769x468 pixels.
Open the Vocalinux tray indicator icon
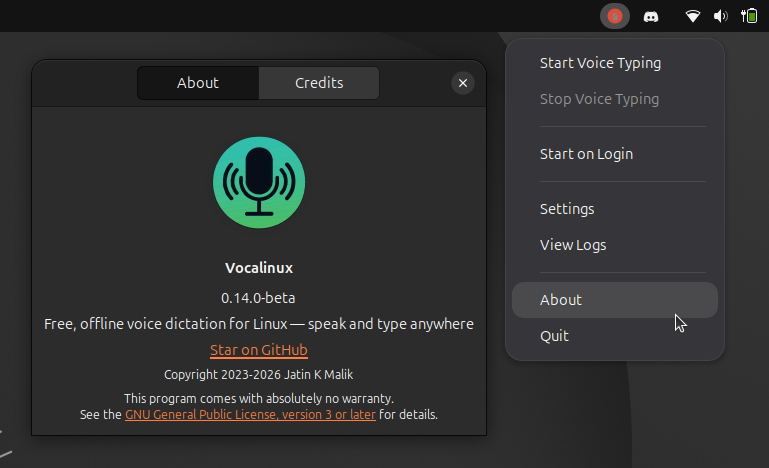(615, 16)
